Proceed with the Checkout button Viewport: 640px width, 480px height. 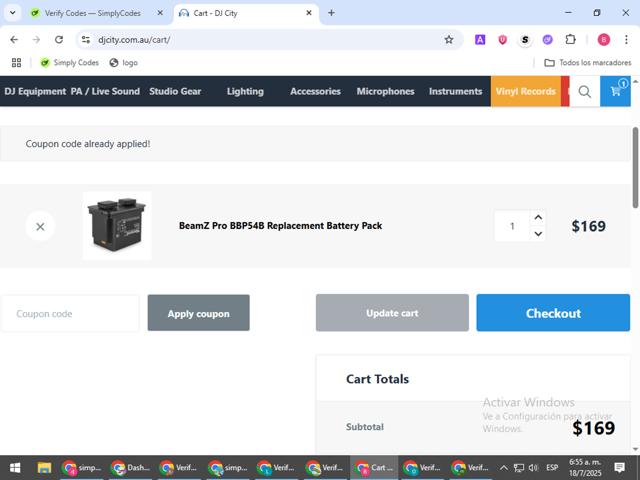[x=553, y=313]
